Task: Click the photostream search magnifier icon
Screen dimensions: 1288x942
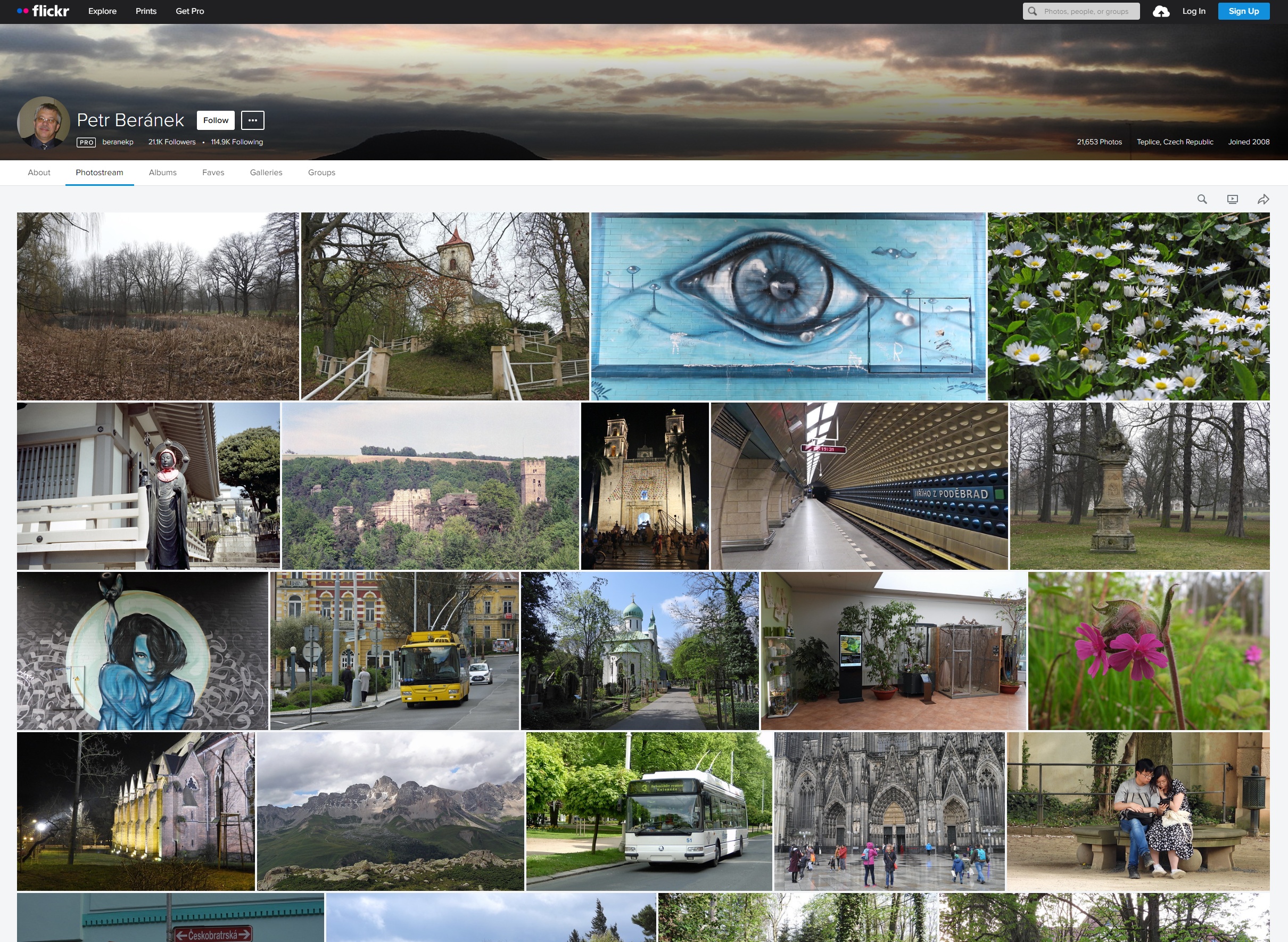Action: click(1202, 199)
